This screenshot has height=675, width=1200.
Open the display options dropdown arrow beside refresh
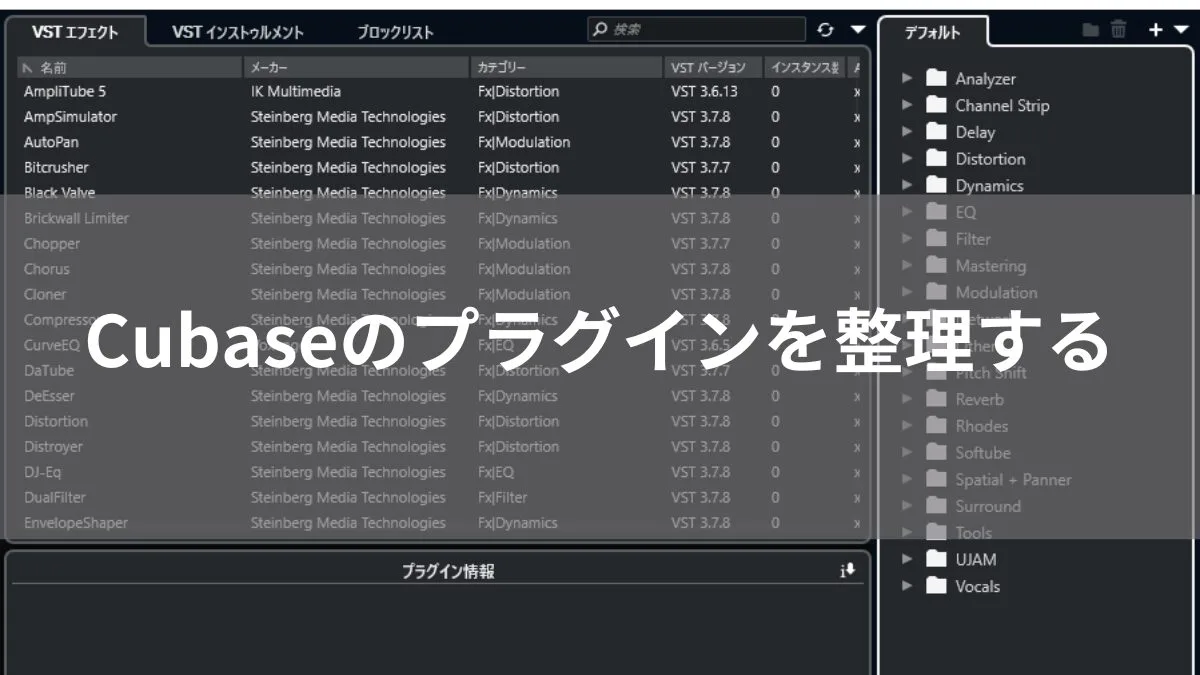click(858, 30)
